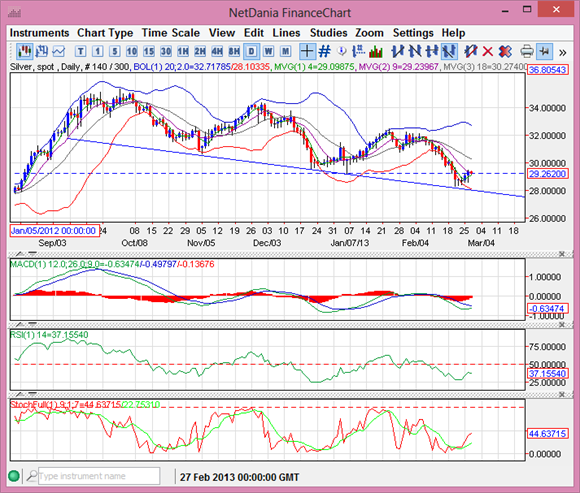Image resolution: width=580 pixels, height=493 pixels.
Task: Select the rising trend line tool
Action: 398,51
